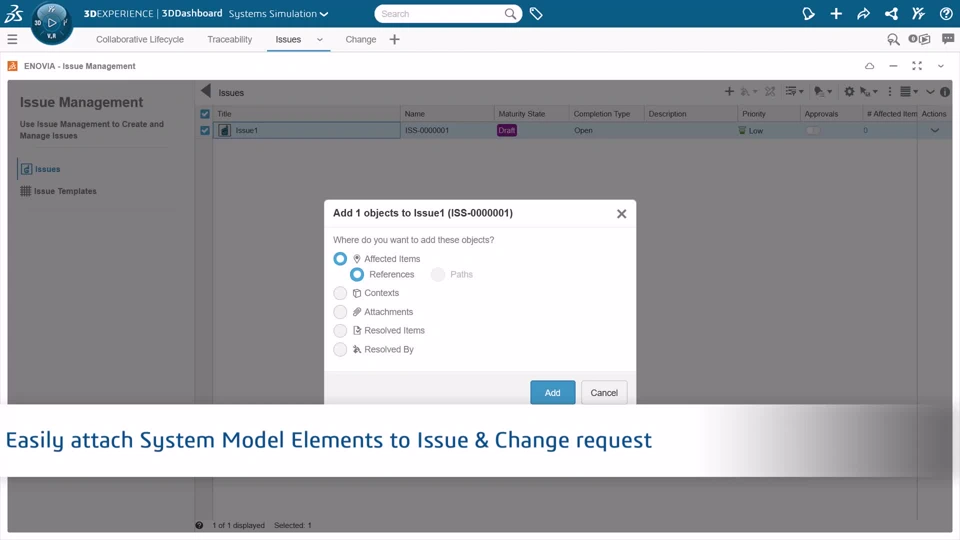Click the Cancel button in the dialog

(x=604, y=392)
